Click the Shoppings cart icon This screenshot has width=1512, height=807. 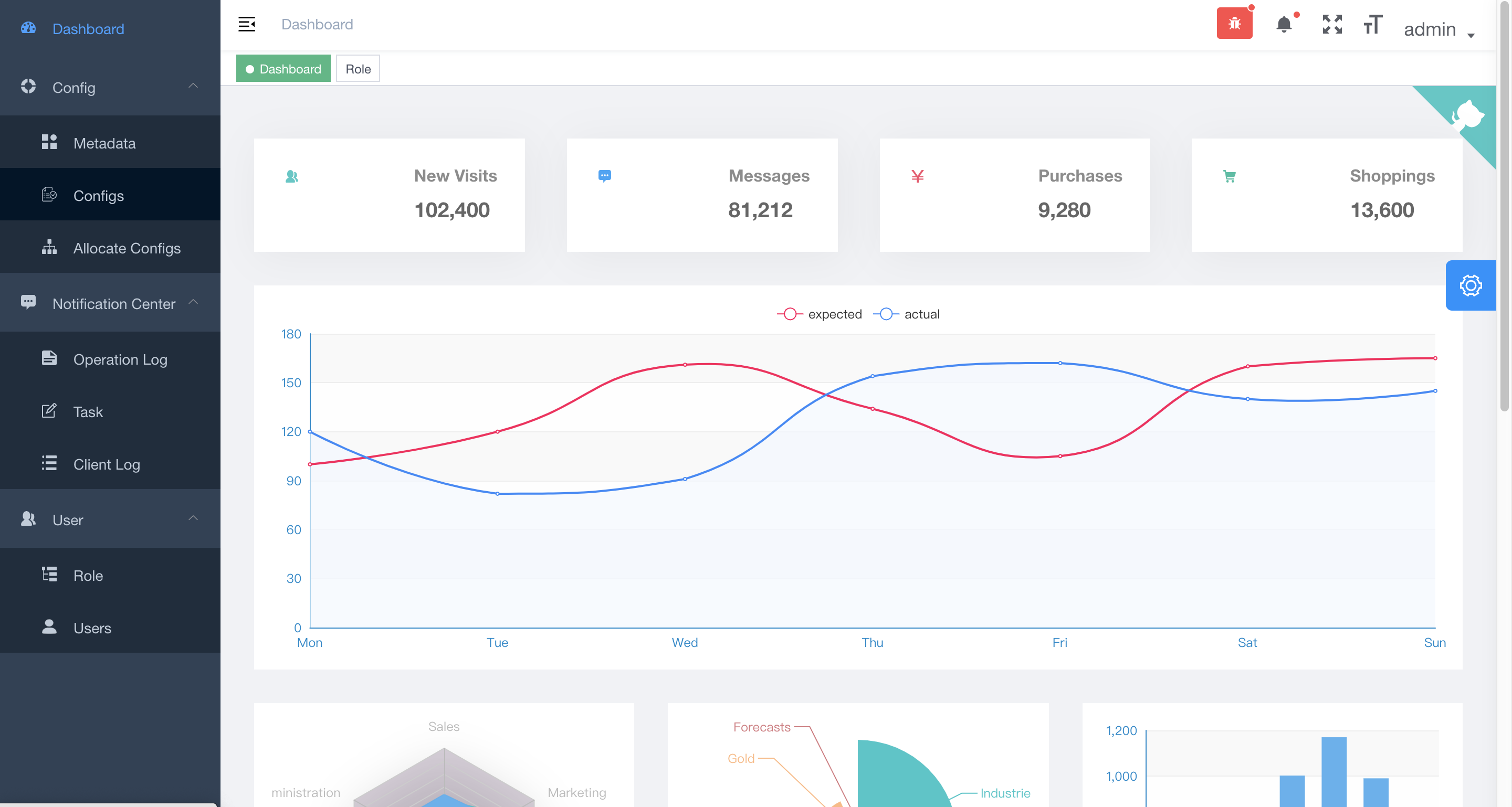coord(1229,176)
